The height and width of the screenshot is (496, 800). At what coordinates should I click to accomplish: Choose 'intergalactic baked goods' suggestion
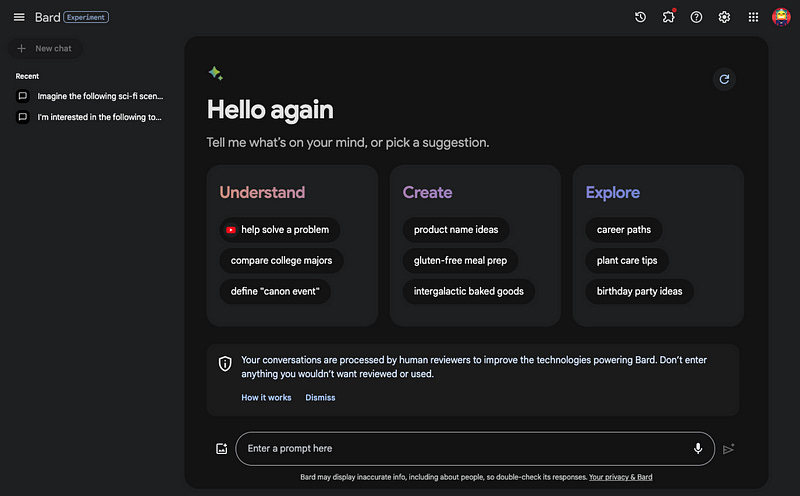coord(468,291)
